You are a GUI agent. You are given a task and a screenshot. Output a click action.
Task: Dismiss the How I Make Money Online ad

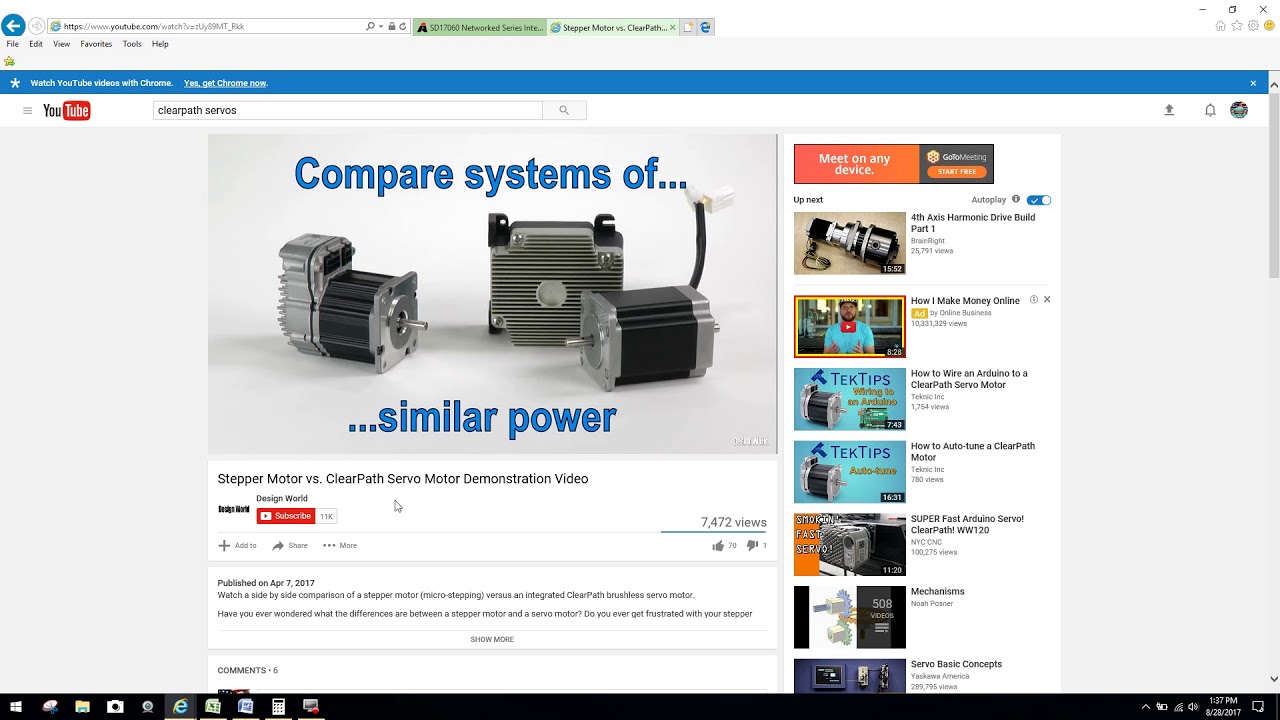coord(1047,300)
